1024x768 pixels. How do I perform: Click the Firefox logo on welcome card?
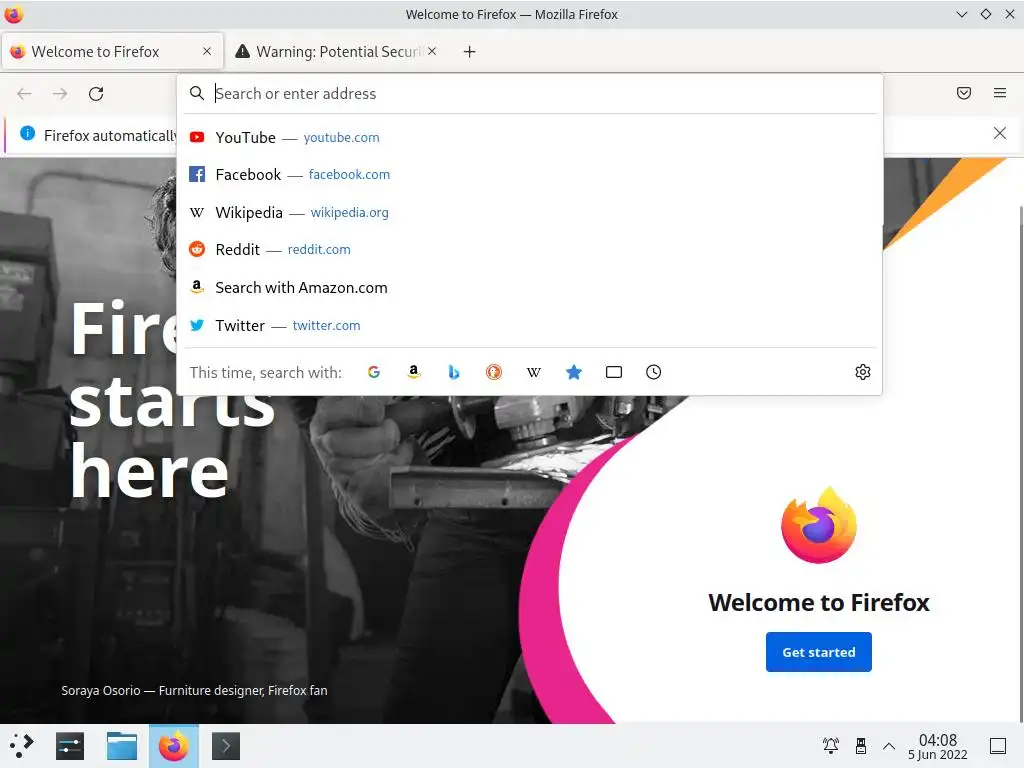(x=819, y=525)
